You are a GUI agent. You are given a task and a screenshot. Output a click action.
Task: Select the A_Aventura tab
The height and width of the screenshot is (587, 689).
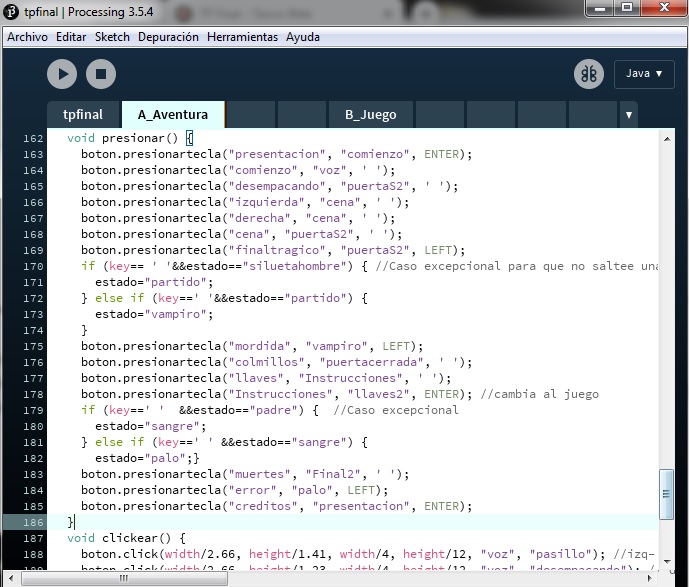(x=173, y=115)
